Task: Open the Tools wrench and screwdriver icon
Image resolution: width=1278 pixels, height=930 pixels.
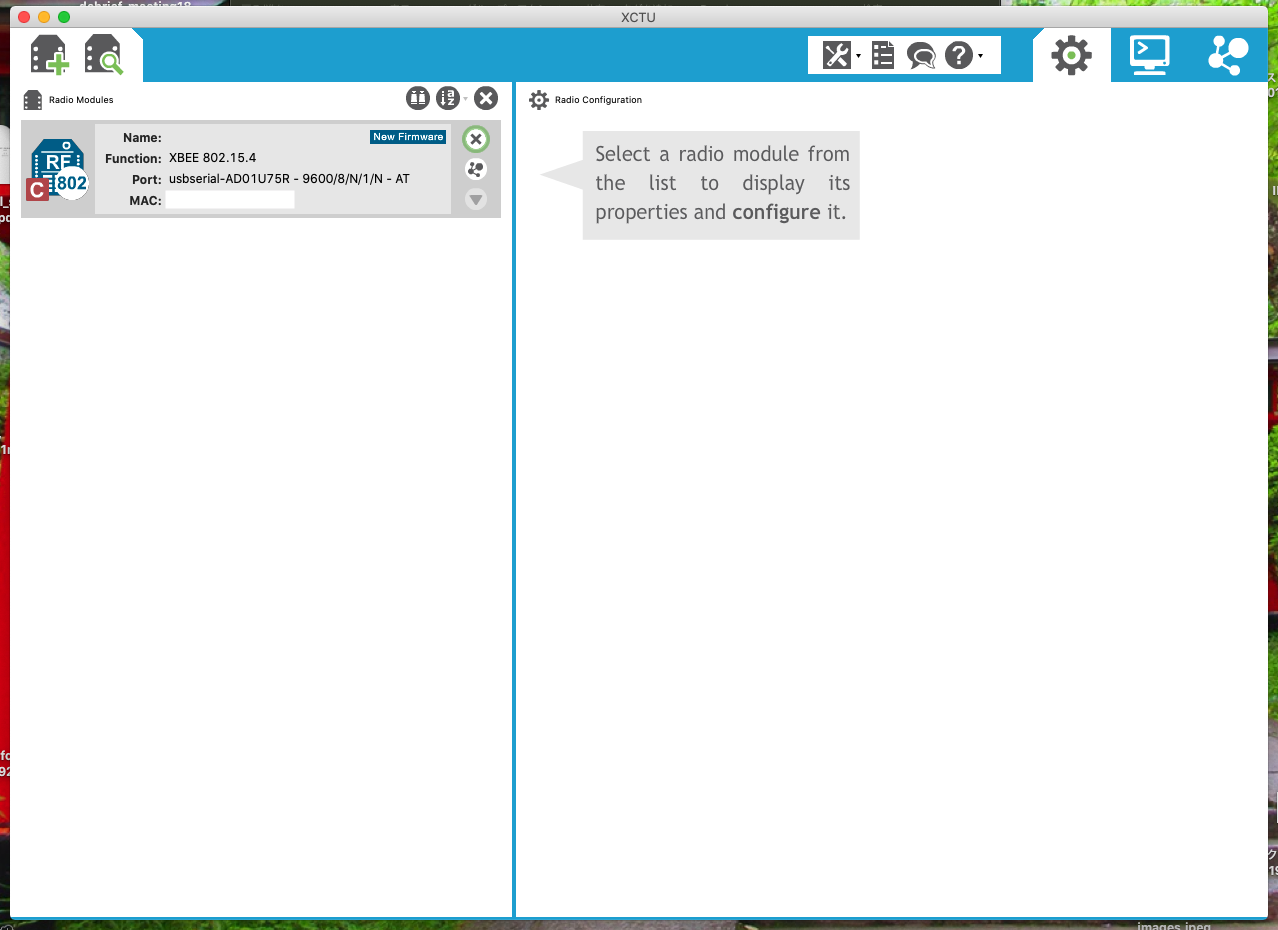Action: click(x=836, y=55)
